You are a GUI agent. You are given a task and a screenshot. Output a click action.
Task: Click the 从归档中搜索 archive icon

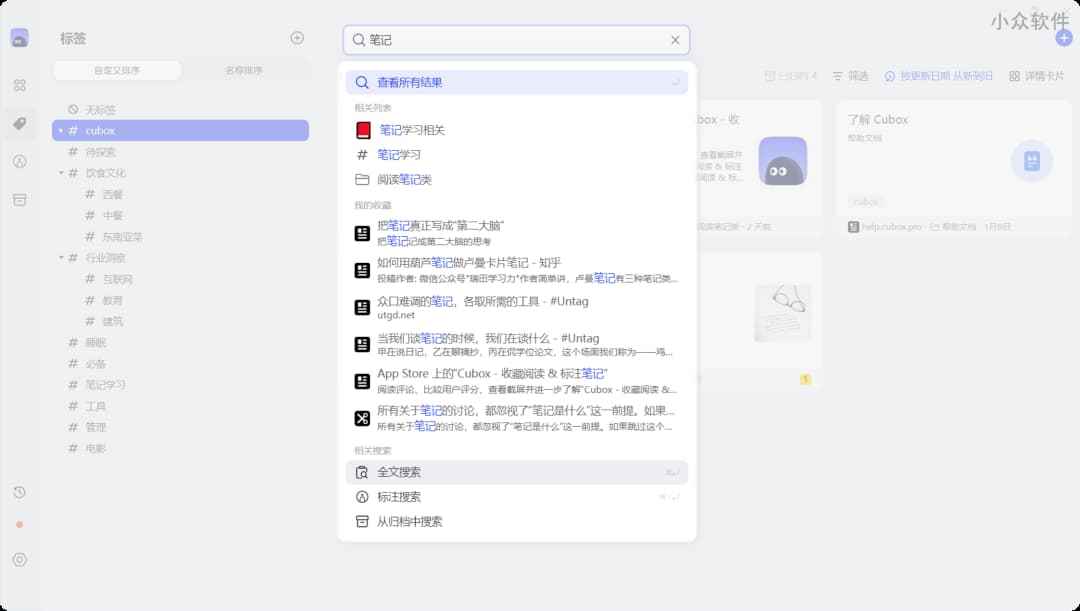click(x=362, y=521)
